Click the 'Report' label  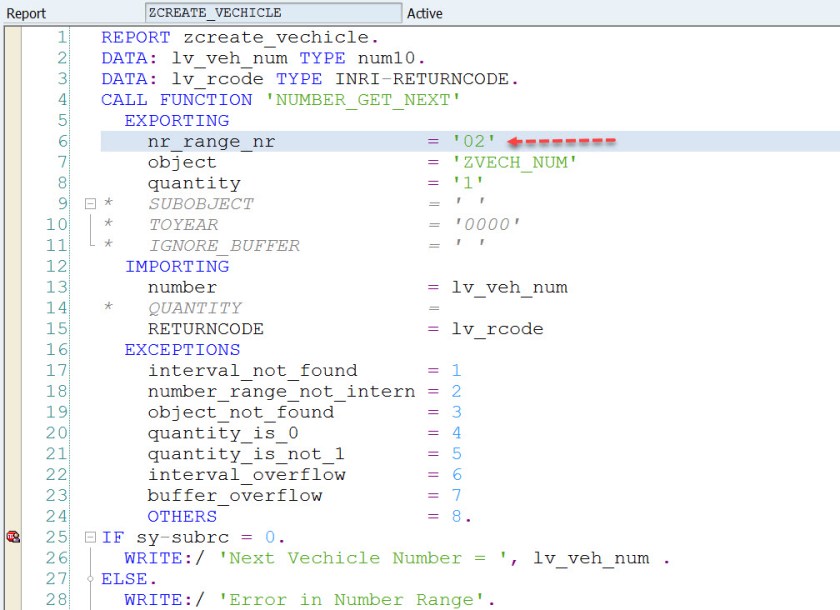coord(26,13)
